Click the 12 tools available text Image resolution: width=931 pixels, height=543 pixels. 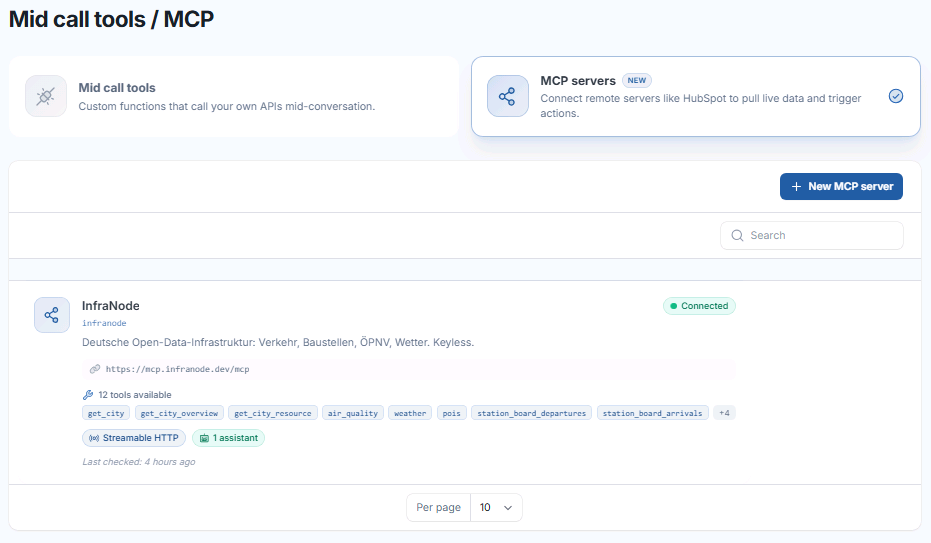(135, 395)
